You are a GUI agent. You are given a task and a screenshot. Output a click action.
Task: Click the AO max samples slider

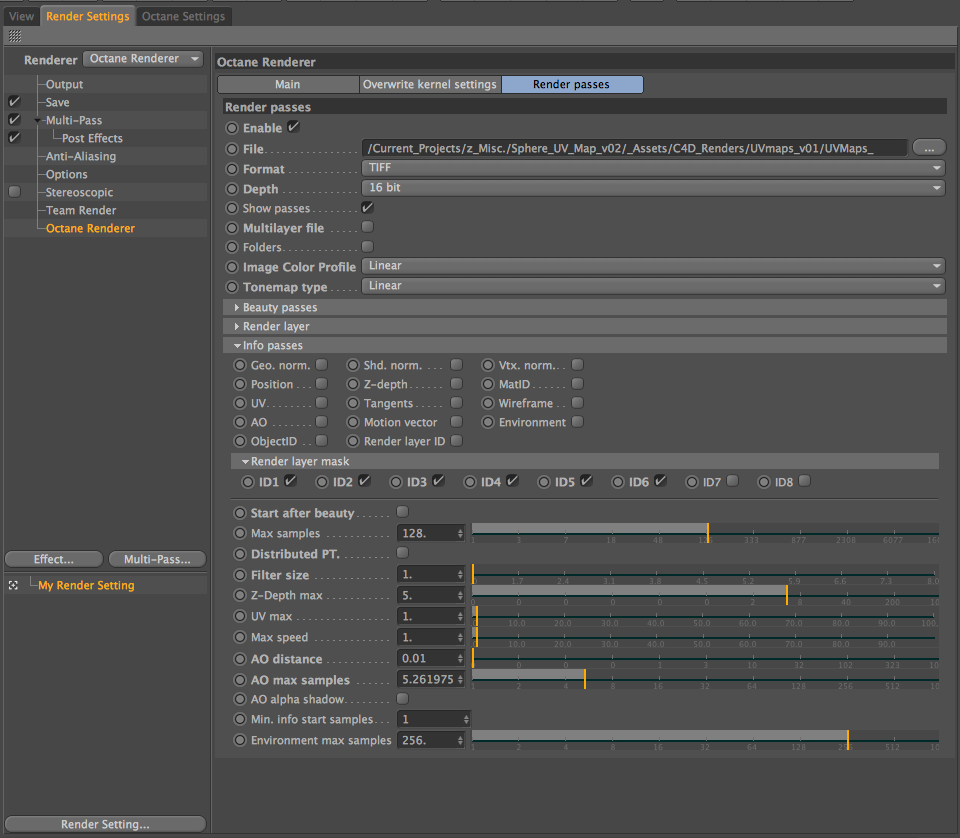coord(705,679)
